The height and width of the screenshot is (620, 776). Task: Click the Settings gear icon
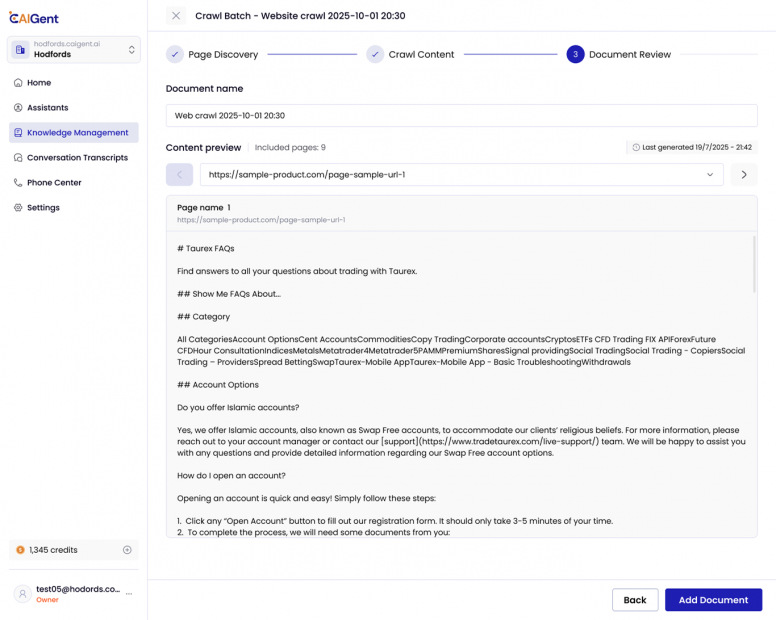[x=18, y=208]
